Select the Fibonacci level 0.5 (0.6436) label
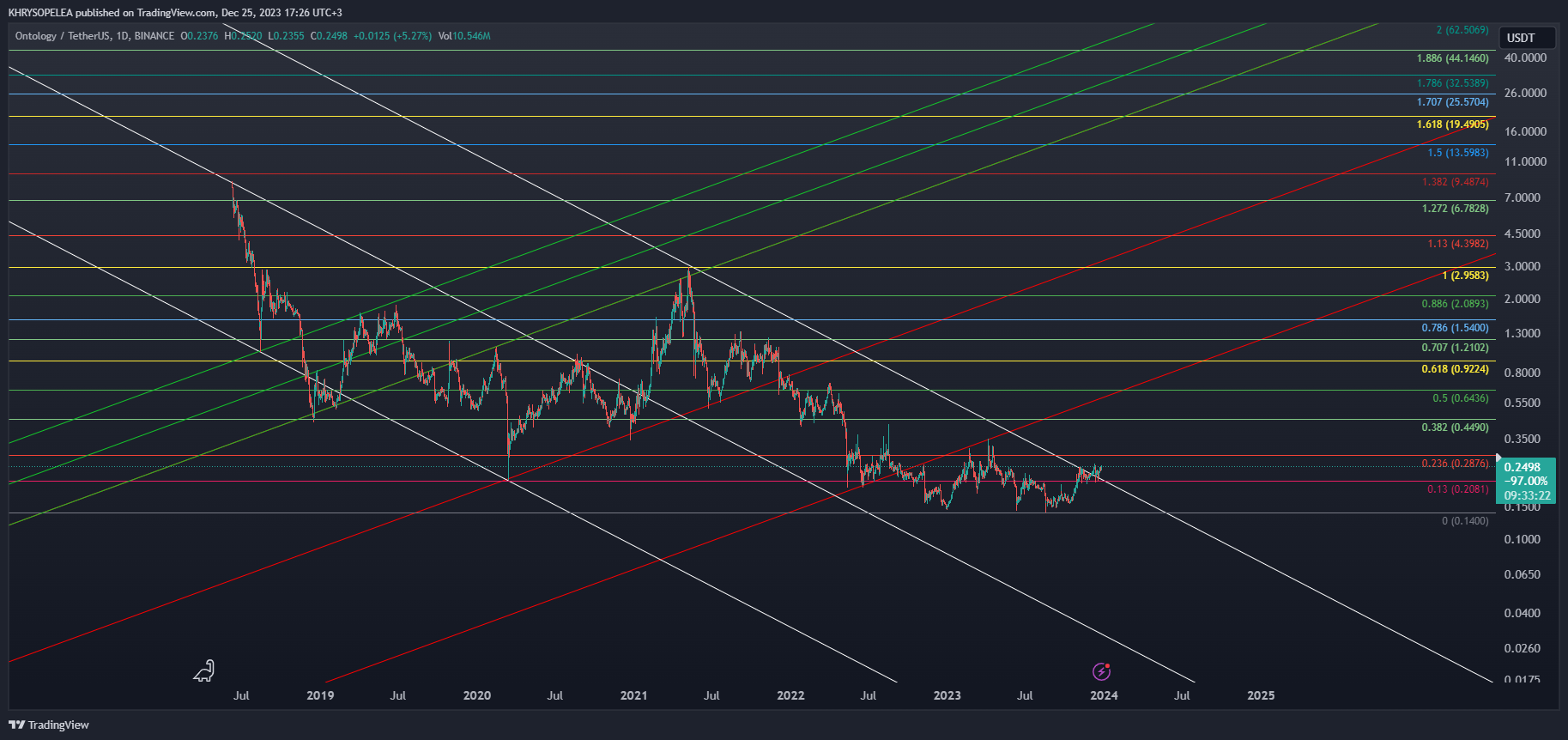The height and width of the screenshot is (740, 1568). tap(1461, 398)
